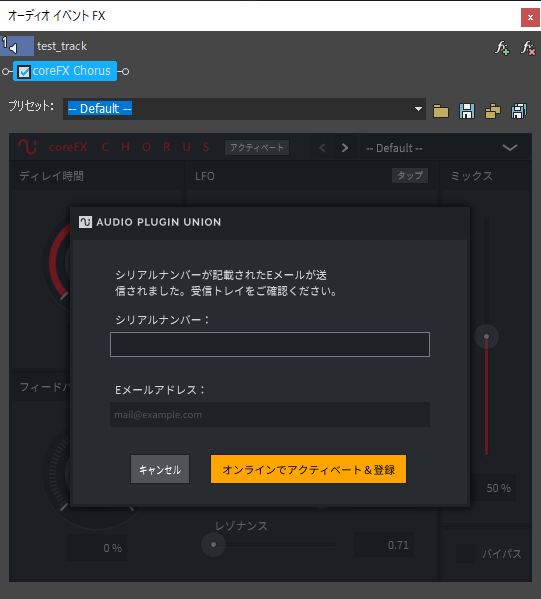Go to previous preset with left arrow
This screenshot has width=541, height=599.
[322, 148]
